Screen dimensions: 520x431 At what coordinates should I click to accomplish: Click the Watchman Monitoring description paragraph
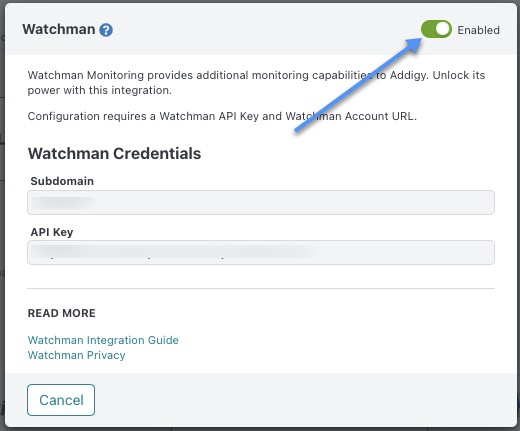(x=256, y=83)
